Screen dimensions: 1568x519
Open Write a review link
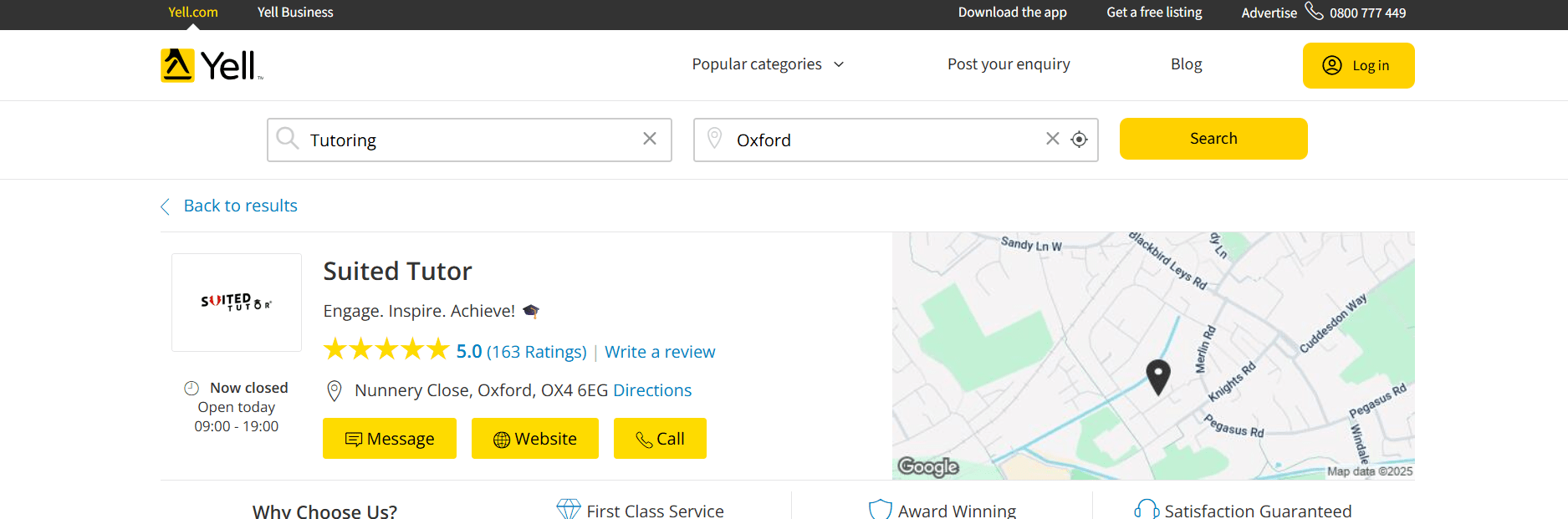pyautogui.click(x=660, y=352)
